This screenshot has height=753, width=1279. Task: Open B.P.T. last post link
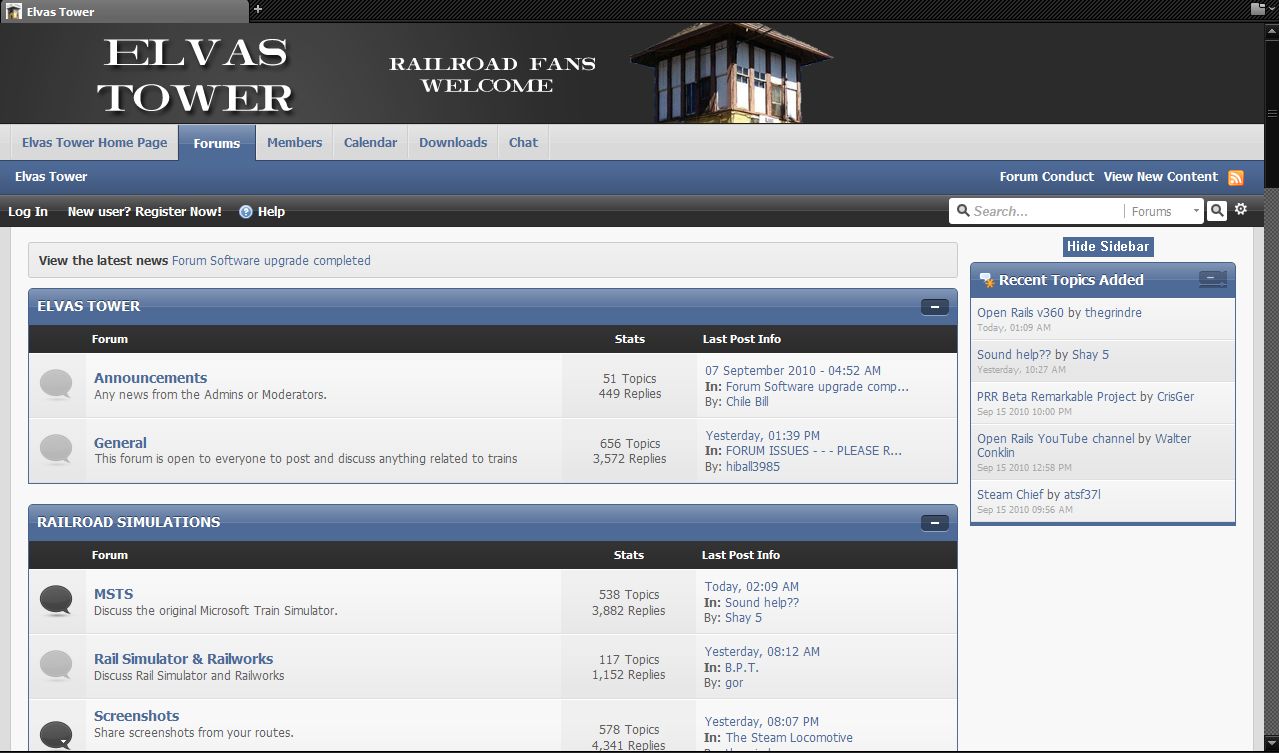point(742,667)
